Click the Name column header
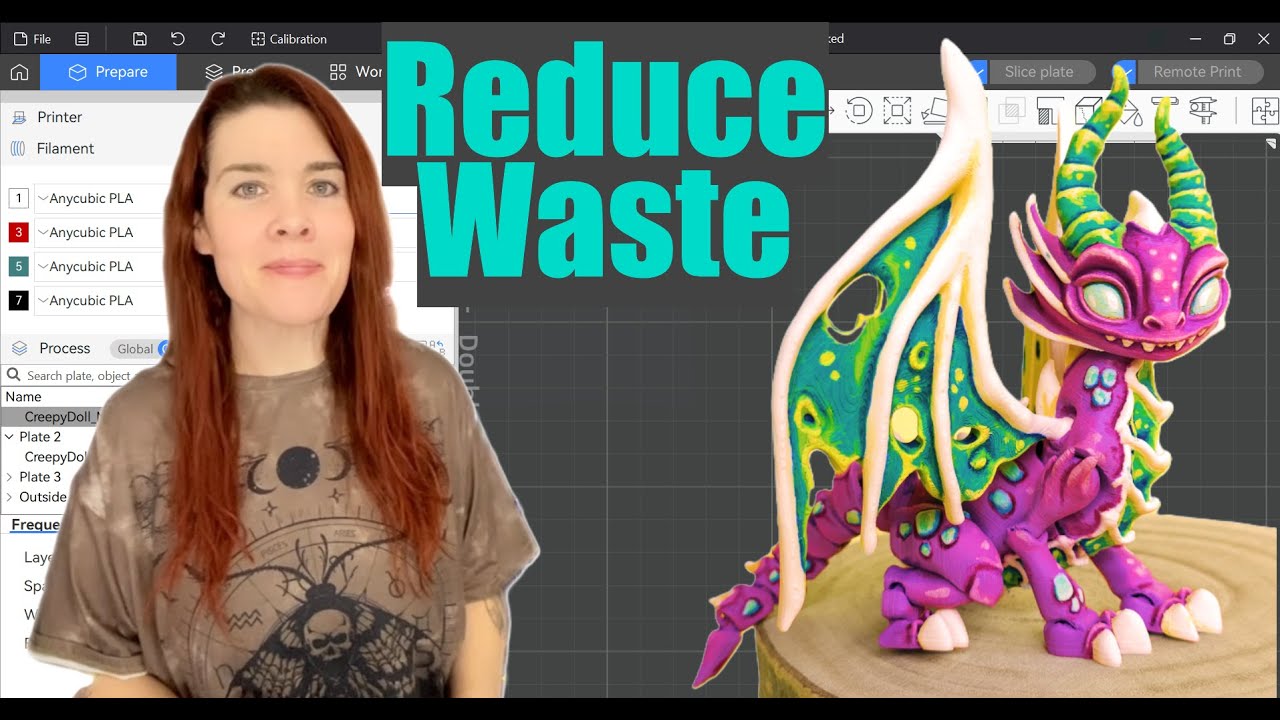Image resolution: width=1280 pixels, height=720 pixels. [23, 396]
